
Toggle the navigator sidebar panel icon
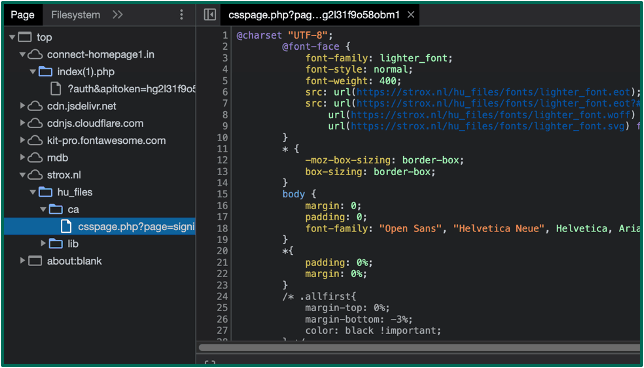pyautogui.click(x=210, y=15)
